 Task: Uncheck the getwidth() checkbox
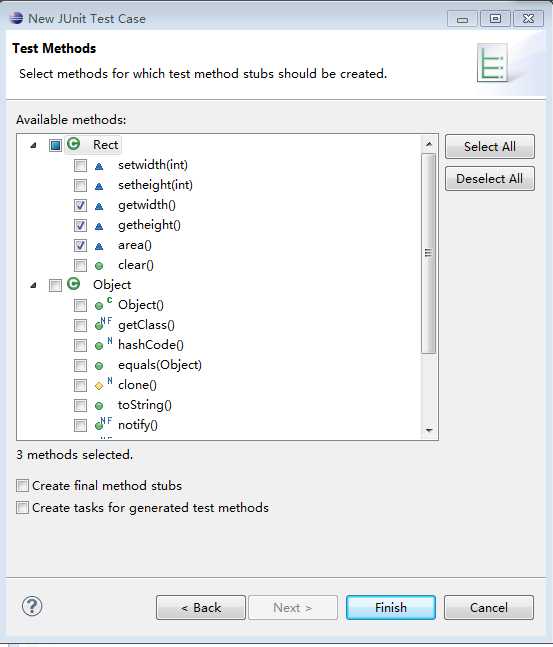point(80,205)
